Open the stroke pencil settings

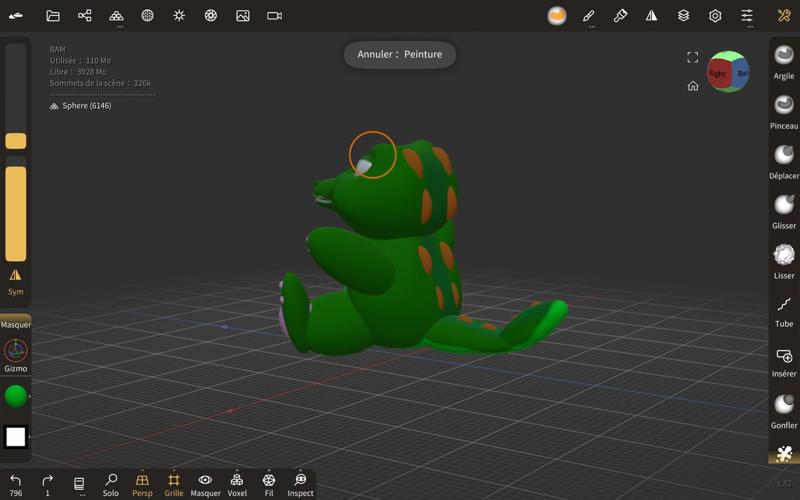pyautogui.click(x=589, y=16)
